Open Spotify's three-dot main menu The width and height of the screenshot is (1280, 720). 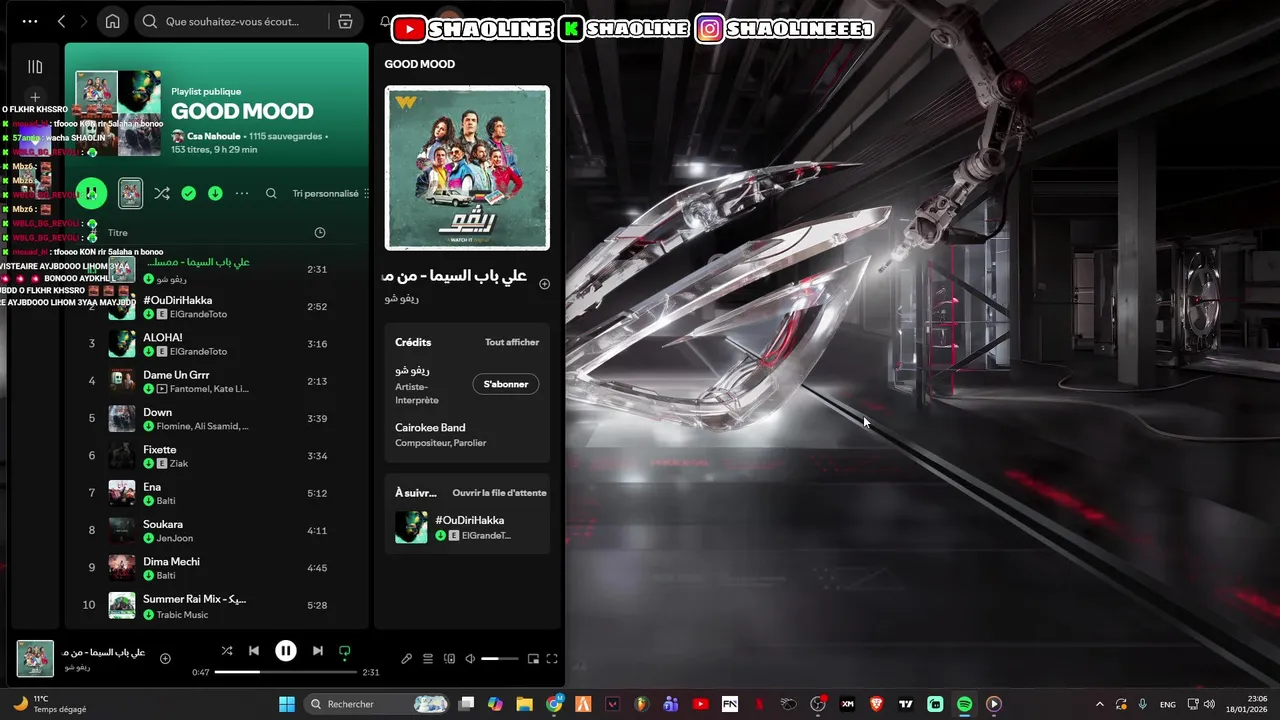tap(30, 21)
